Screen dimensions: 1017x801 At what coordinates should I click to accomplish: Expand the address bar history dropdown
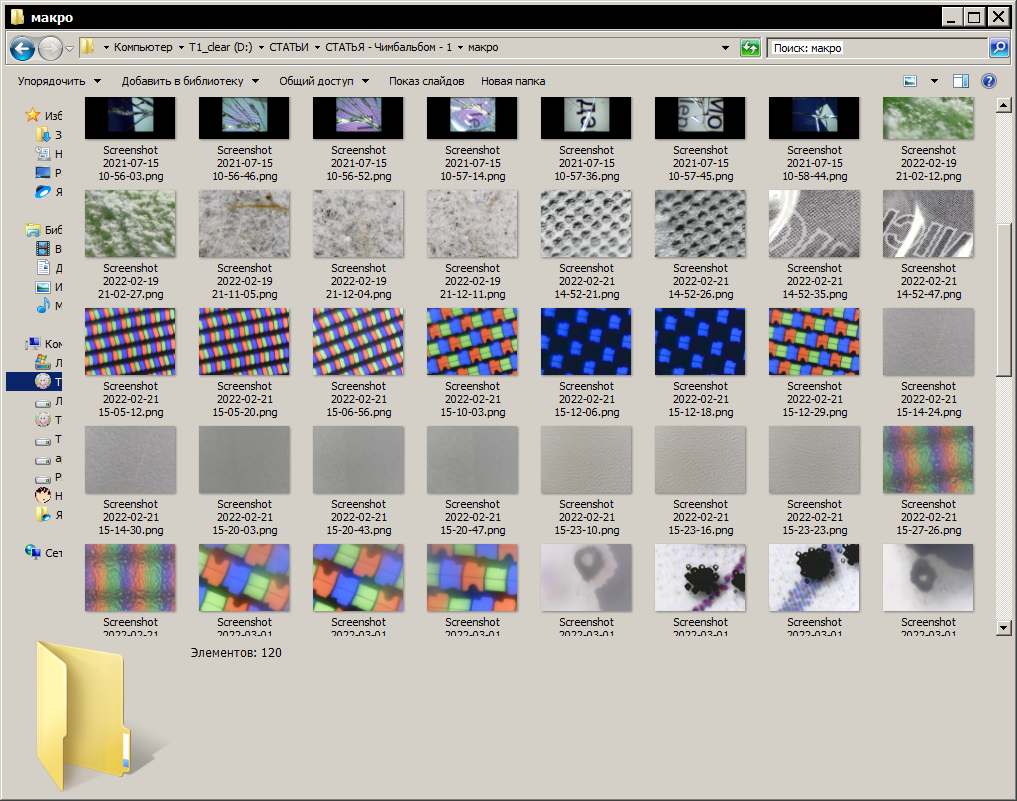point(725,48)
